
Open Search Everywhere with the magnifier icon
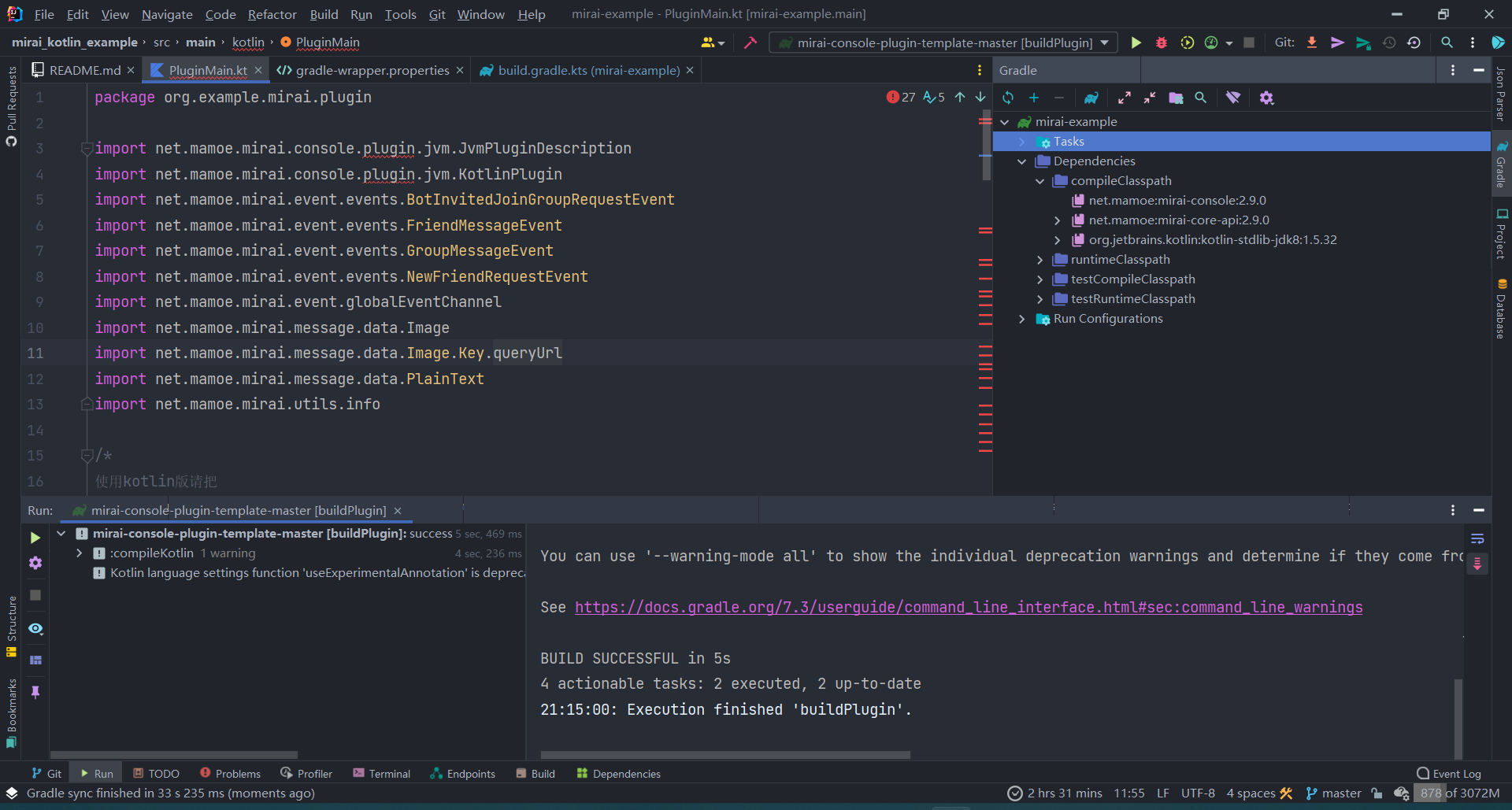click(1447, 43)
